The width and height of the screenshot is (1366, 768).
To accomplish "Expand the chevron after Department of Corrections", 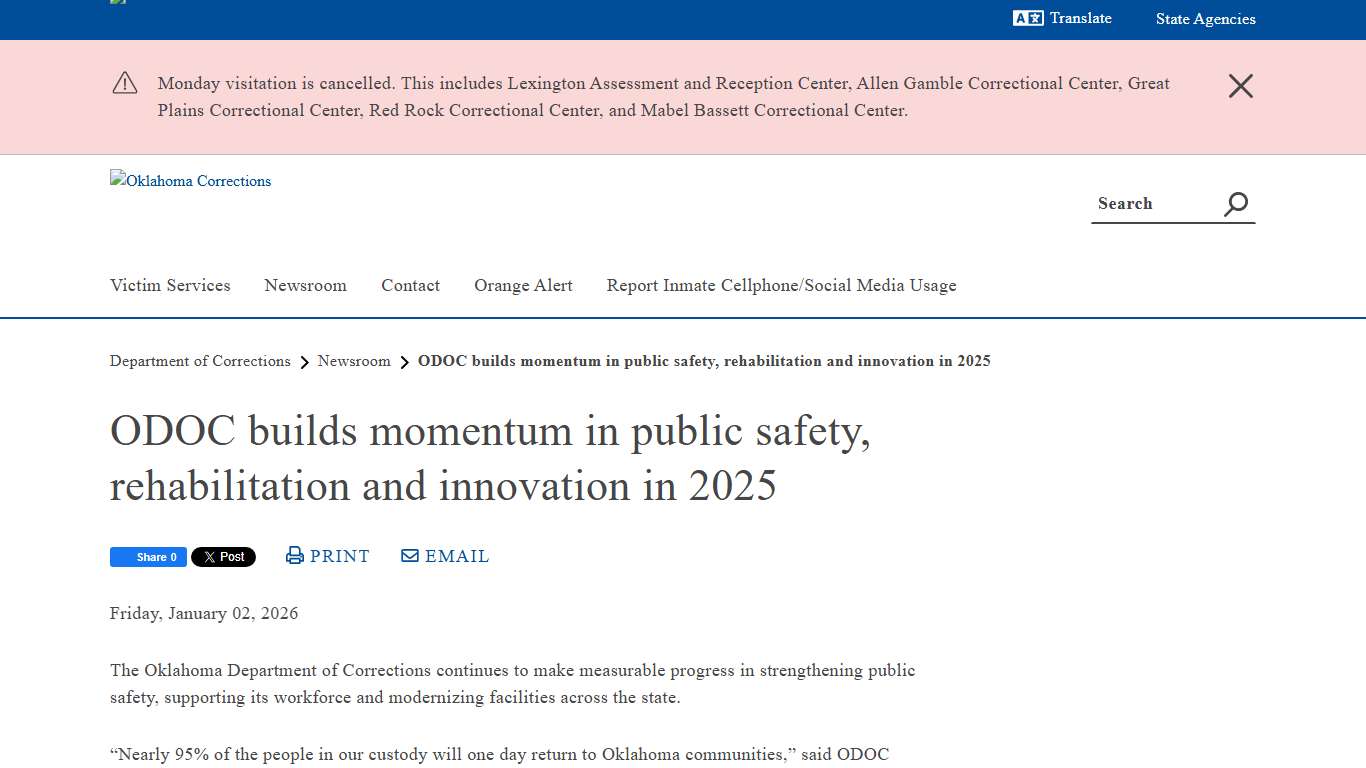I will (x=304, y=362).
